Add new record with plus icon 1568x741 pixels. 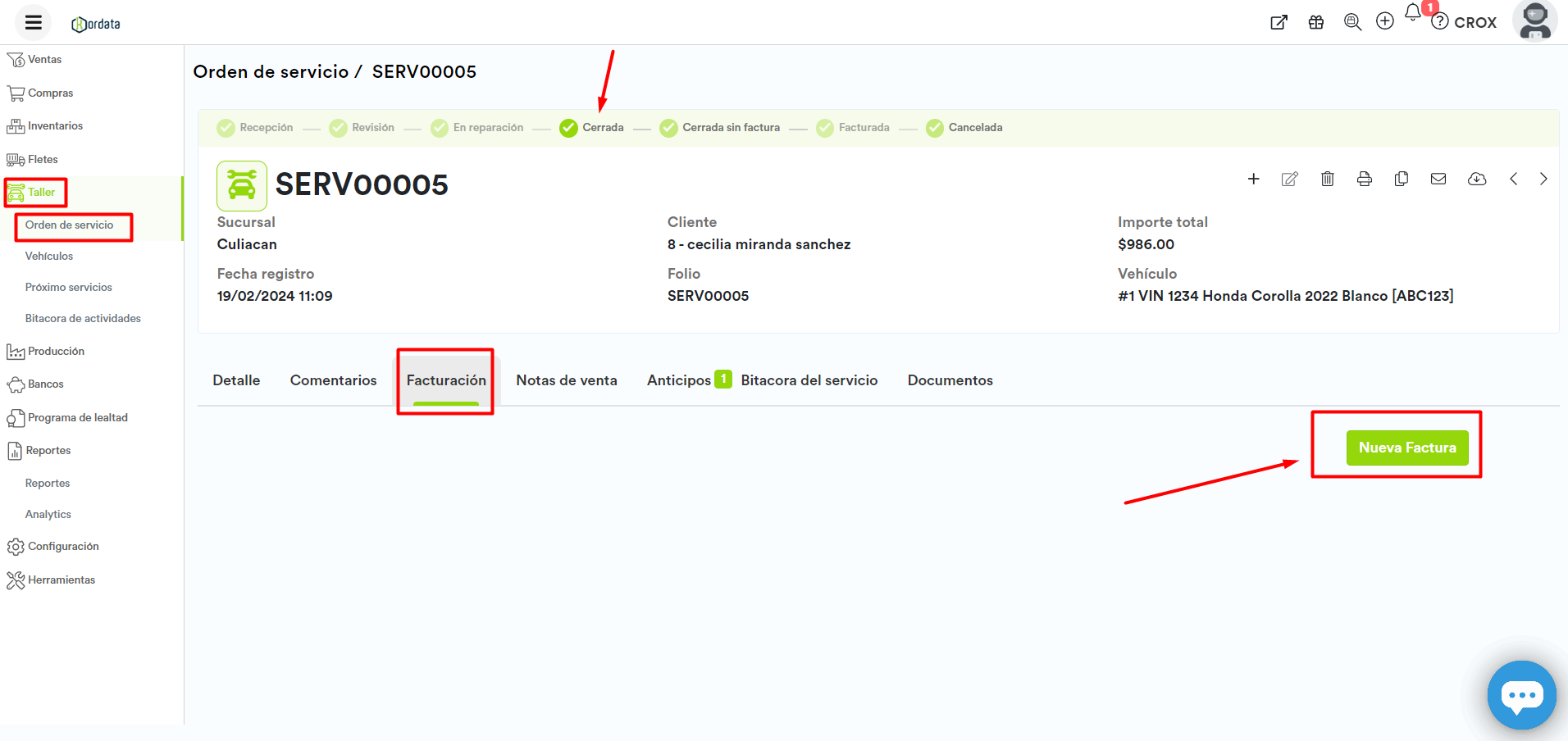1253,179
